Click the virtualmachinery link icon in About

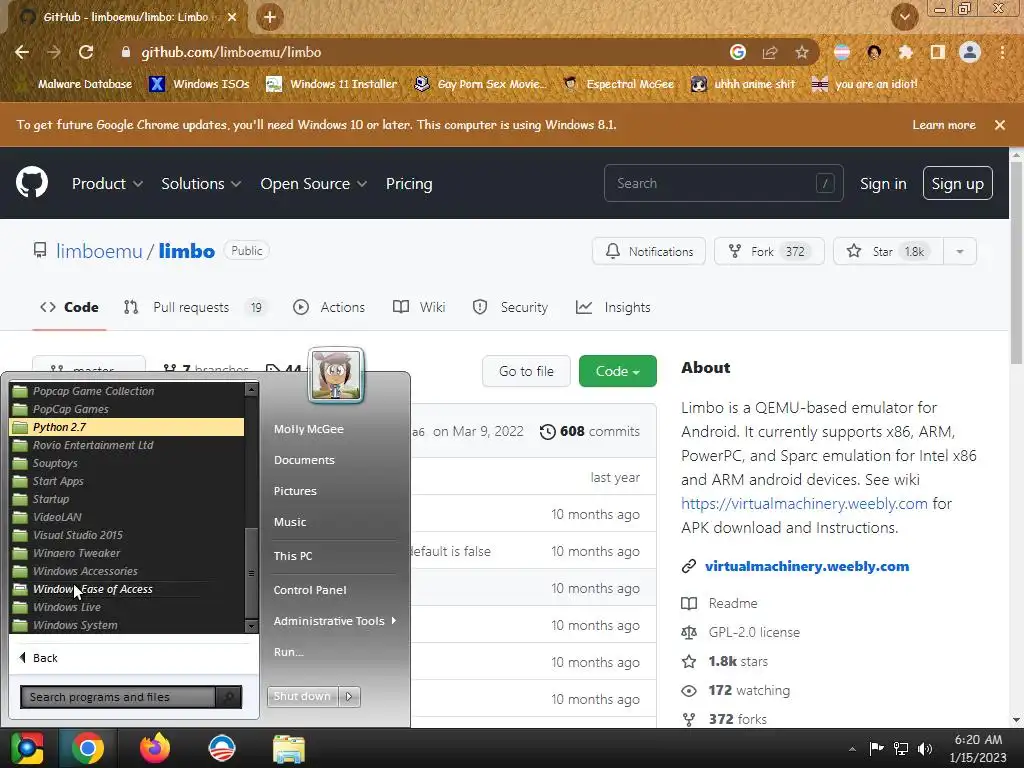pos(688,566)
